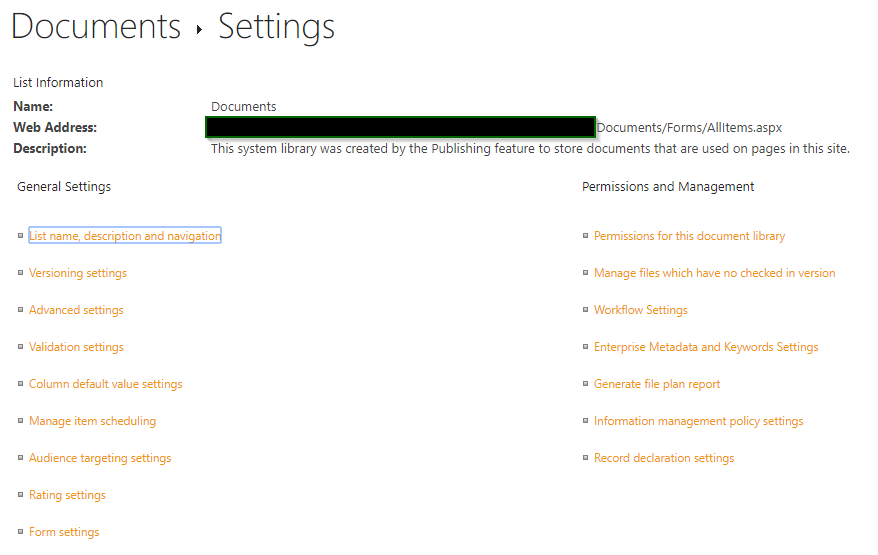Open Form settings link
The width and height of the screenshot is (878, 555).
pos(64,532)
